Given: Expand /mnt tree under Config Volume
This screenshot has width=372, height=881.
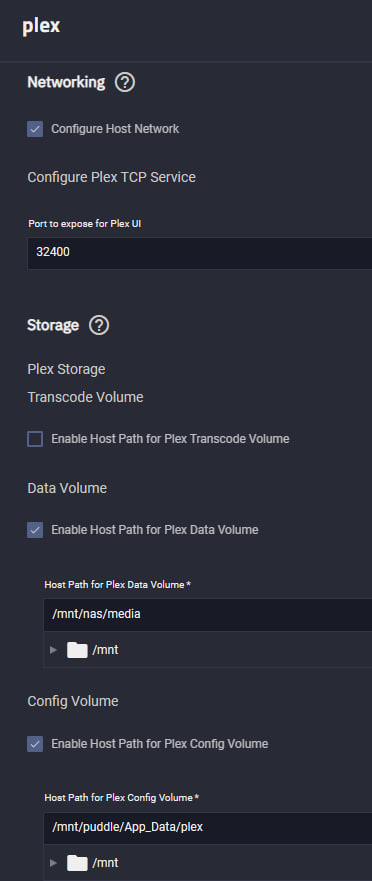Looking at the screenshot, I should tap(54, 862).
